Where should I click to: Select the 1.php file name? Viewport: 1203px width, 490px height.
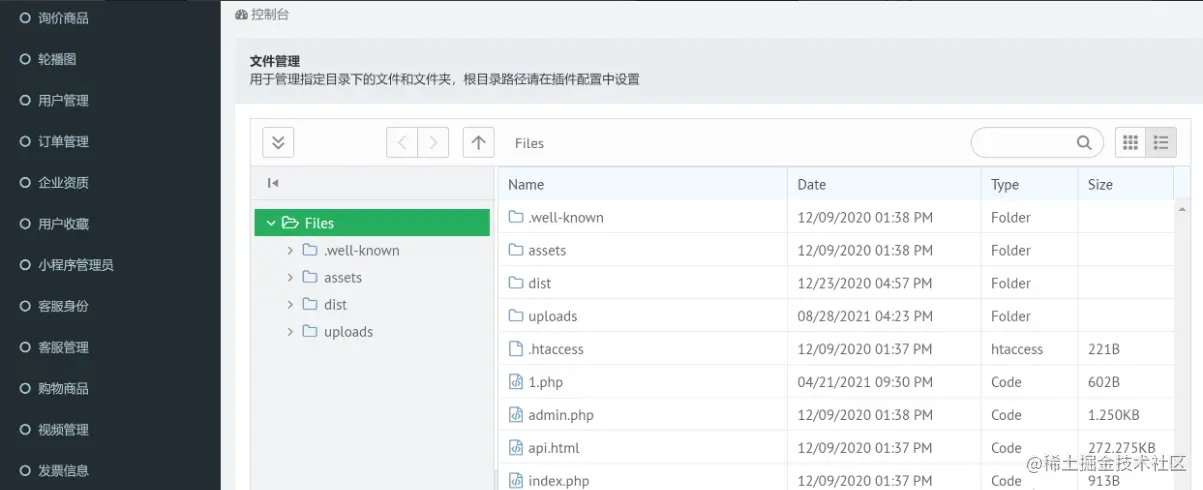546,382
